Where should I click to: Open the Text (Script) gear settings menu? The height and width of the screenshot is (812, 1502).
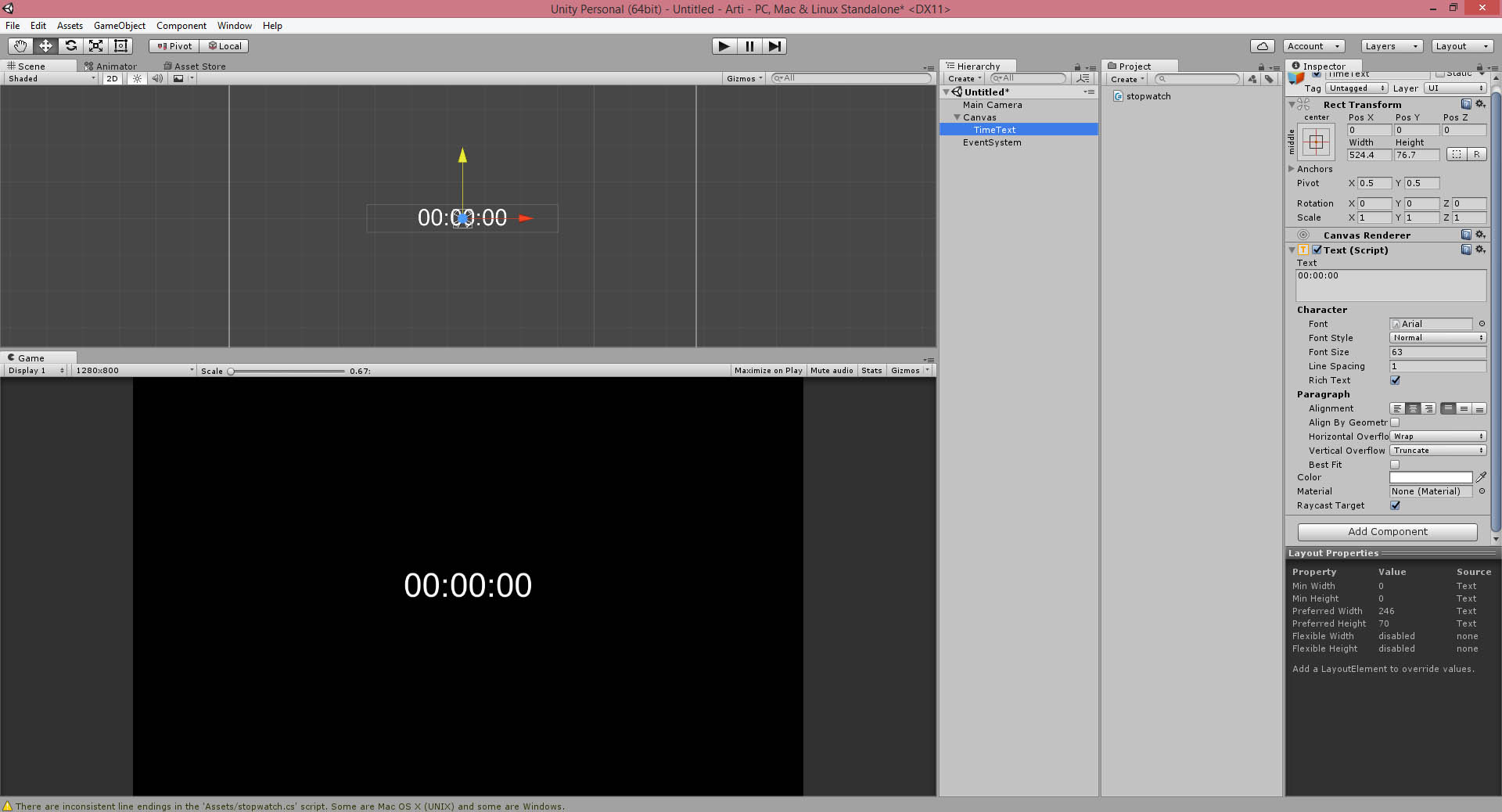1480,250
